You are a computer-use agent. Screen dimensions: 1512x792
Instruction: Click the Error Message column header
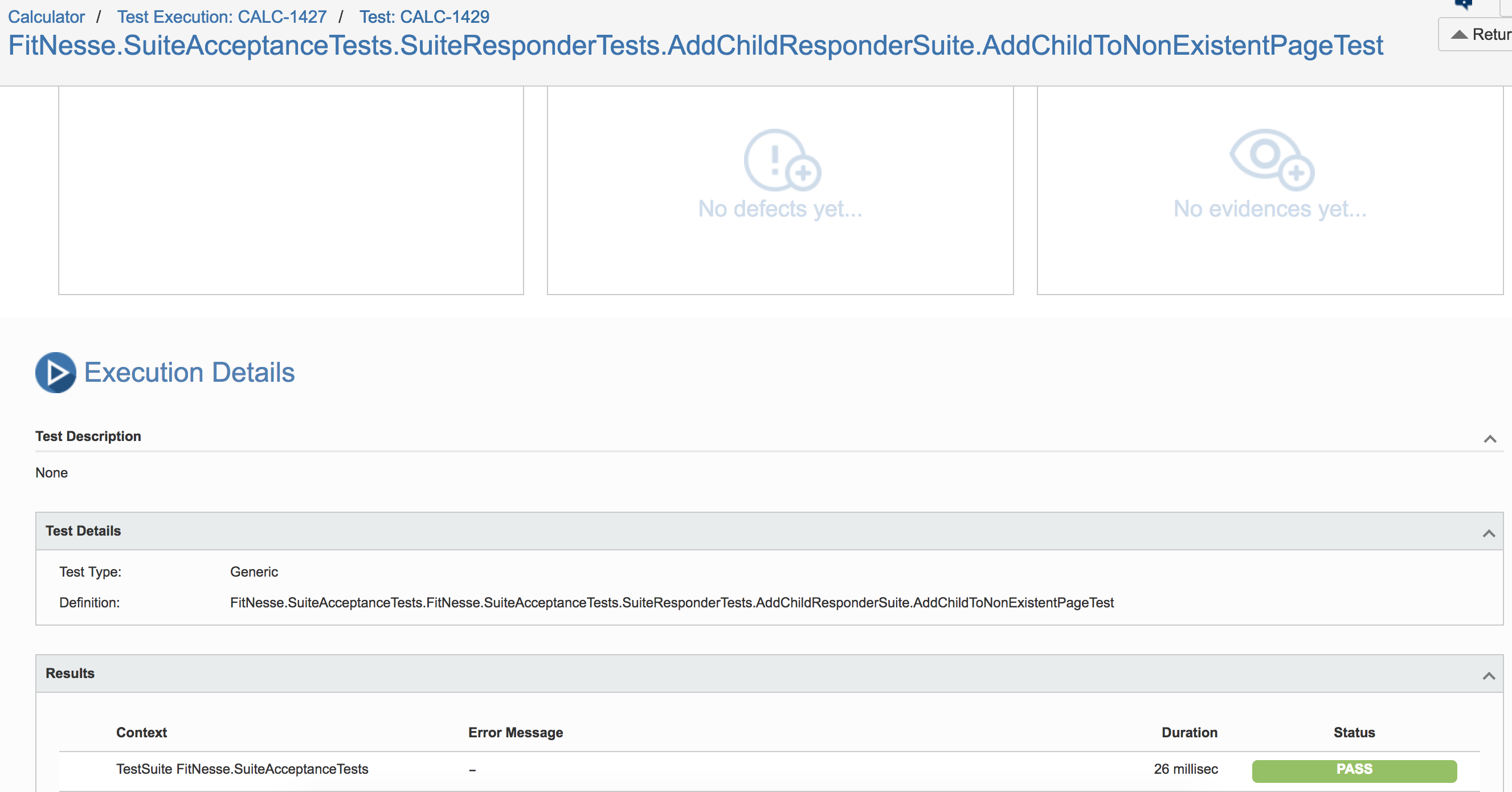tap(516, 732)
